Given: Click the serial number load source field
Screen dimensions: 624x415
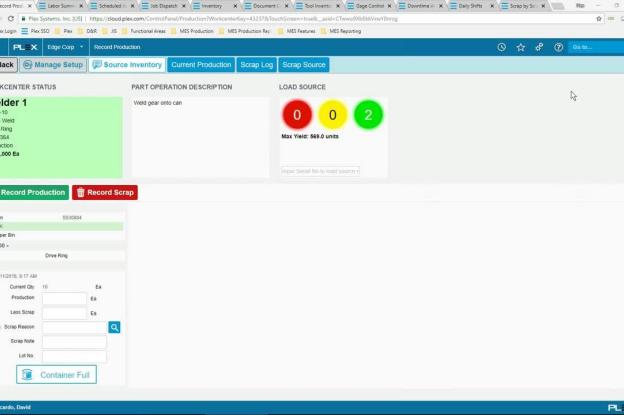Looking at the screenshot, I should 320,171.
